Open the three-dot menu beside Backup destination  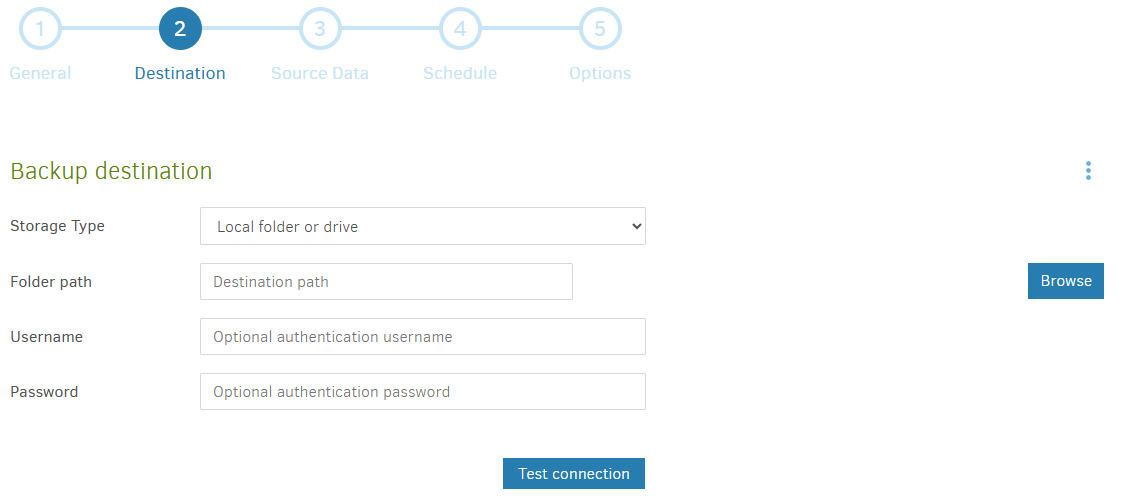tap(1088, 171)
